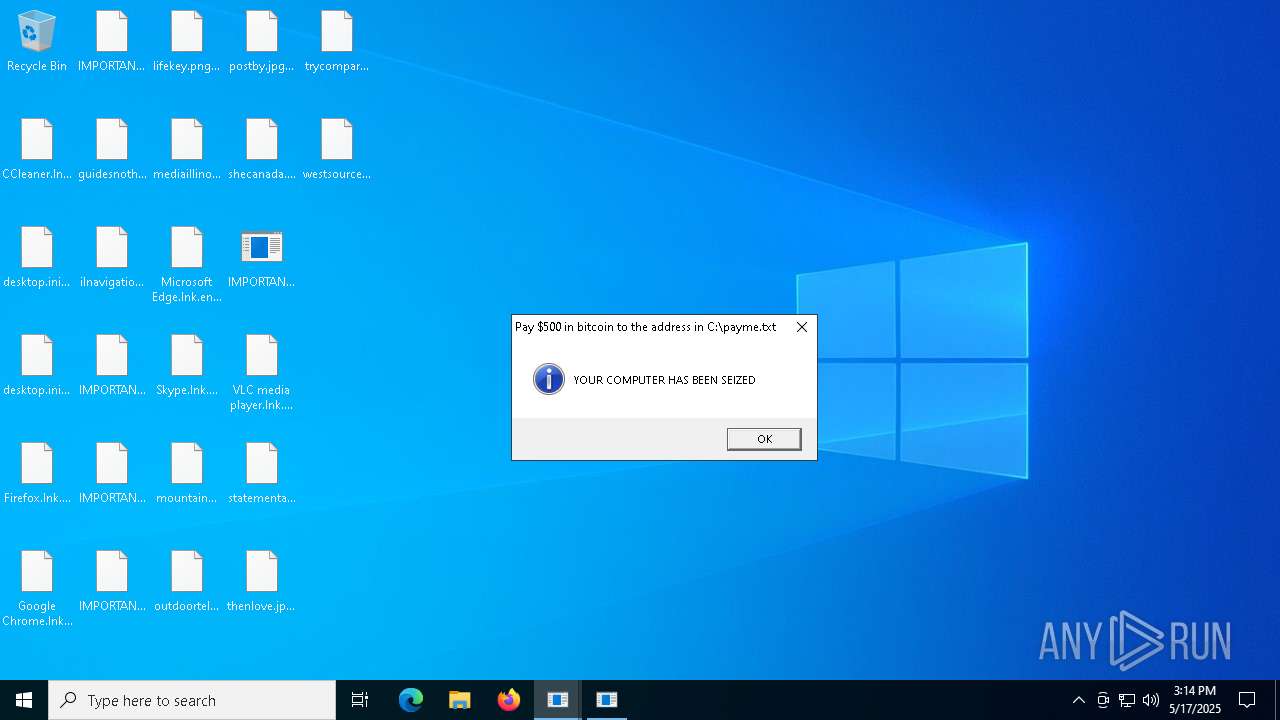Select Microsoft Edge.lnk encrypted file icon
Screen dimensions: 1280x720
click(x=187, y=265)
